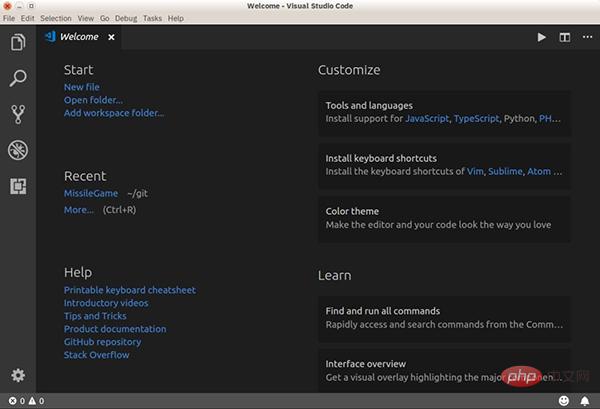Open the Go menu
The width and height of the screenshot is (600, 409).
point(104,18)
